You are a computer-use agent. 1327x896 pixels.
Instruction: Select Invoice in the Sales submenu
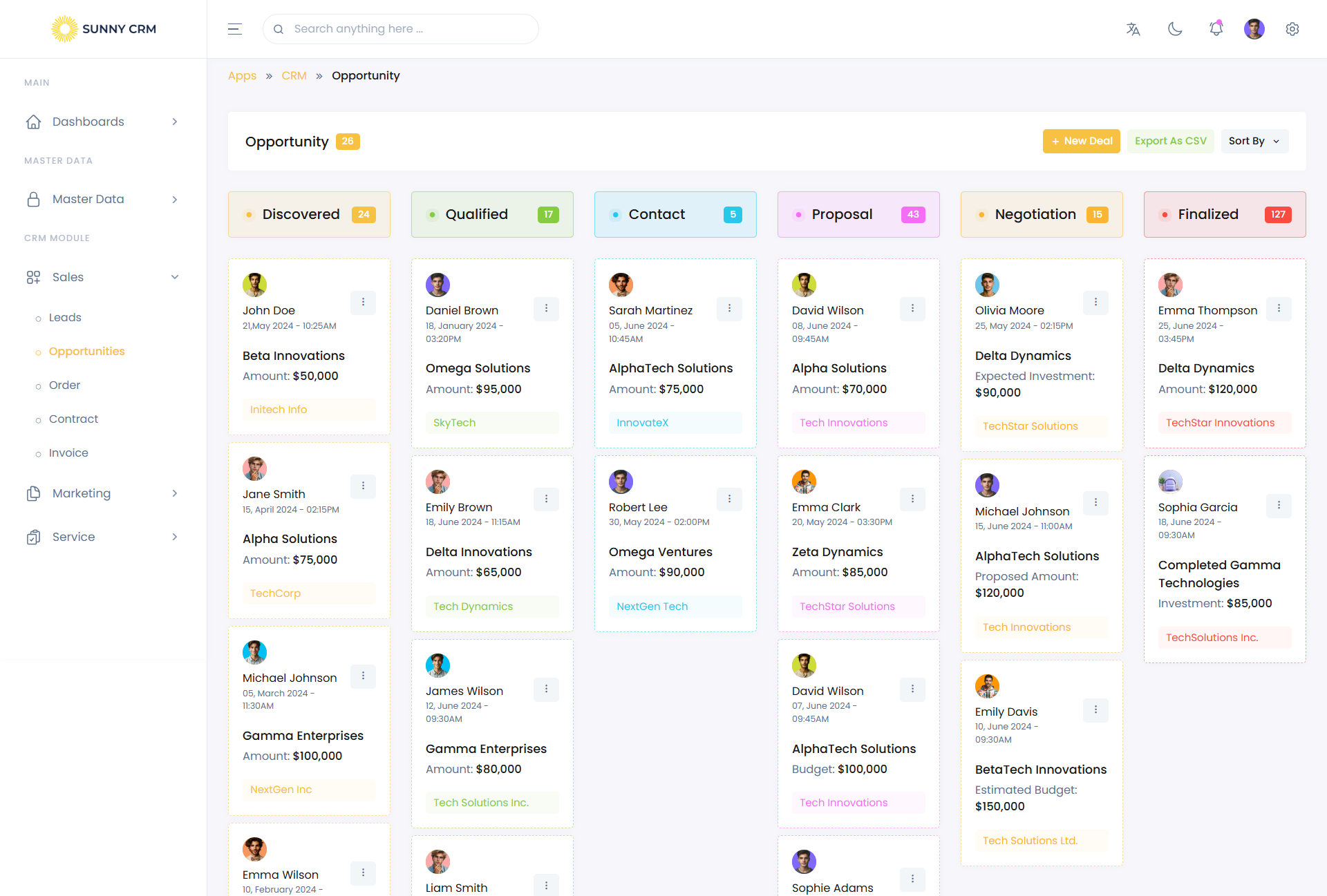(x=68, y=453)
